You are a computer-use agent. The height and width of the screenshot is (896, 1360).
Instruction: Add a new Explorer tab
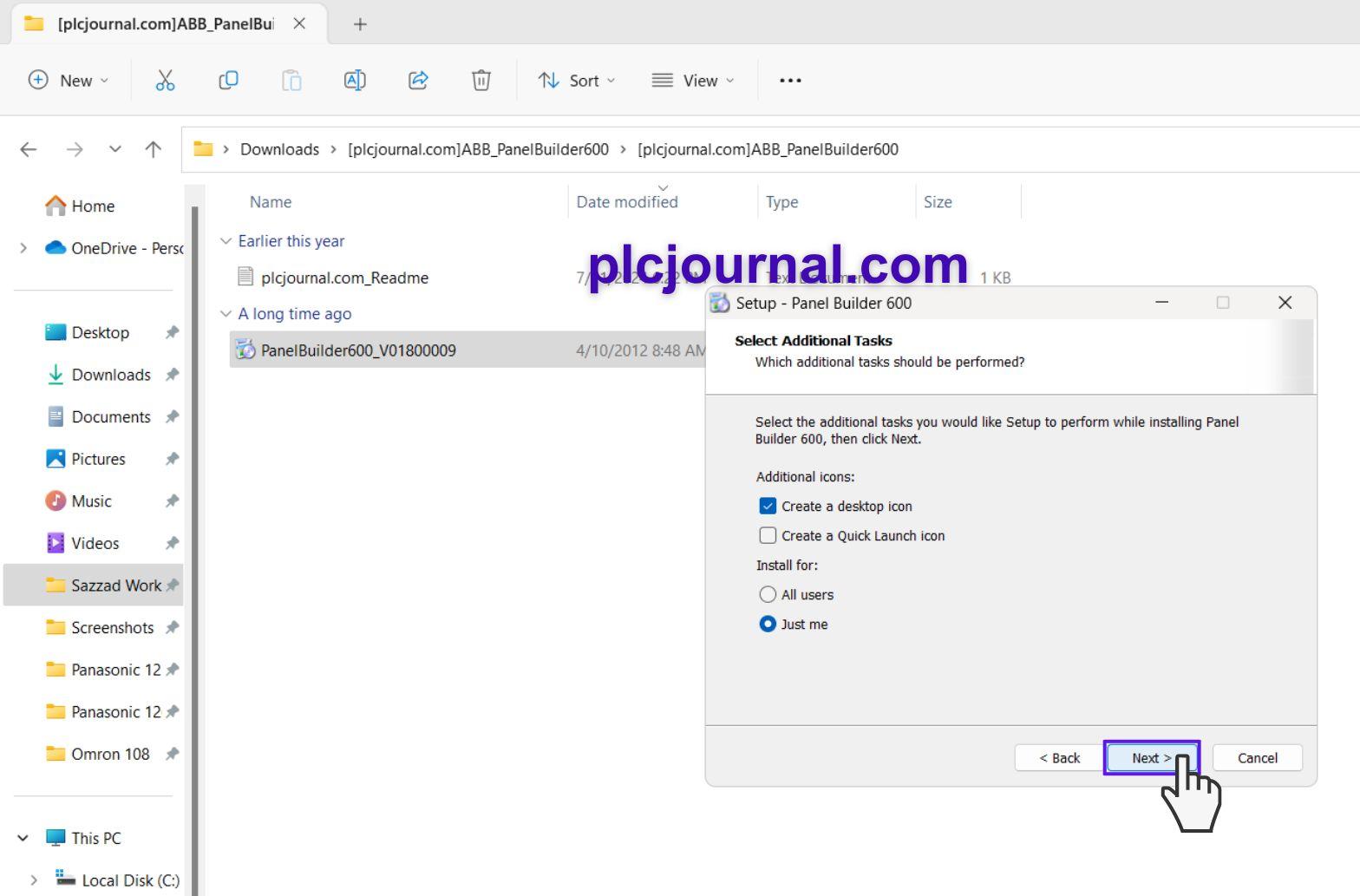360,24
